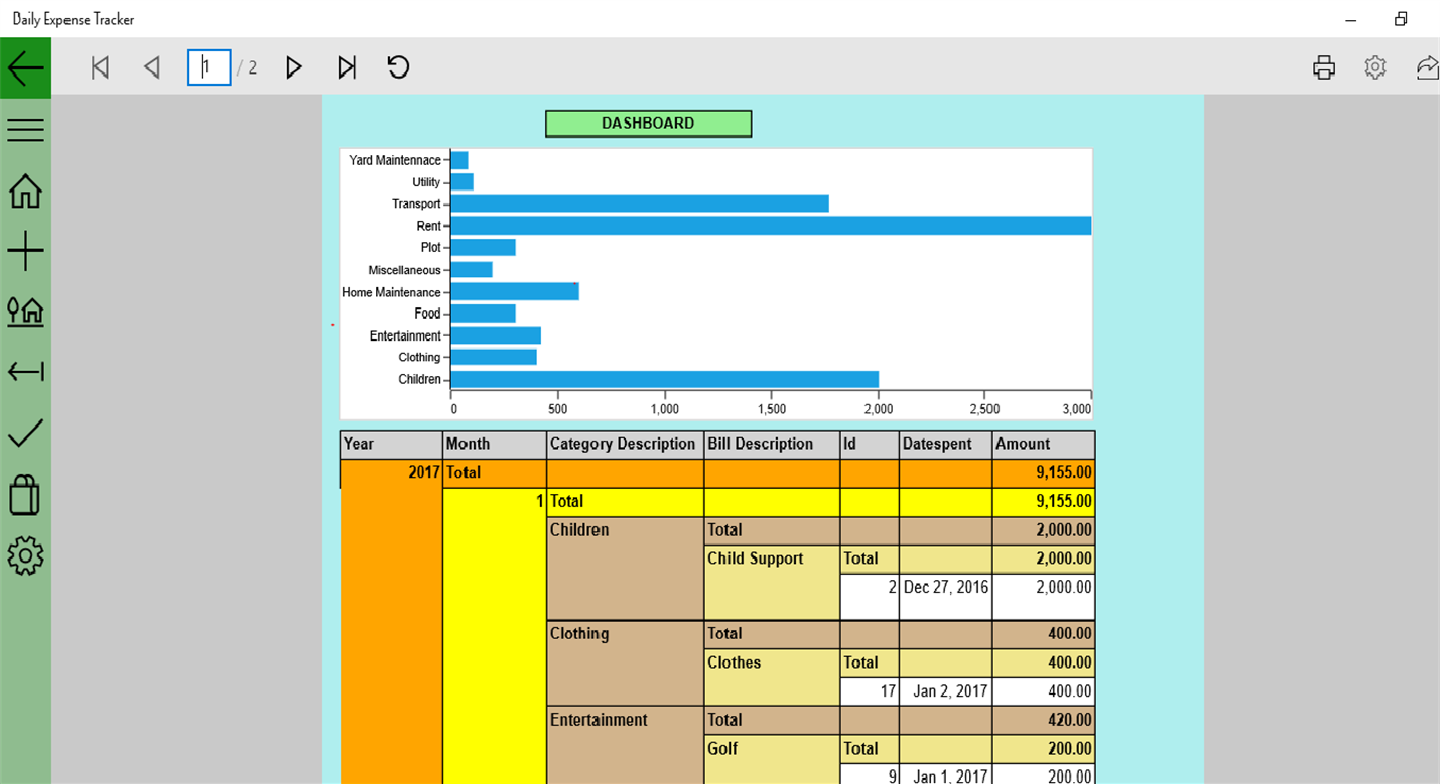Share or export report icon at top right
1440x784 pixels.
[x=1427, y=67]
